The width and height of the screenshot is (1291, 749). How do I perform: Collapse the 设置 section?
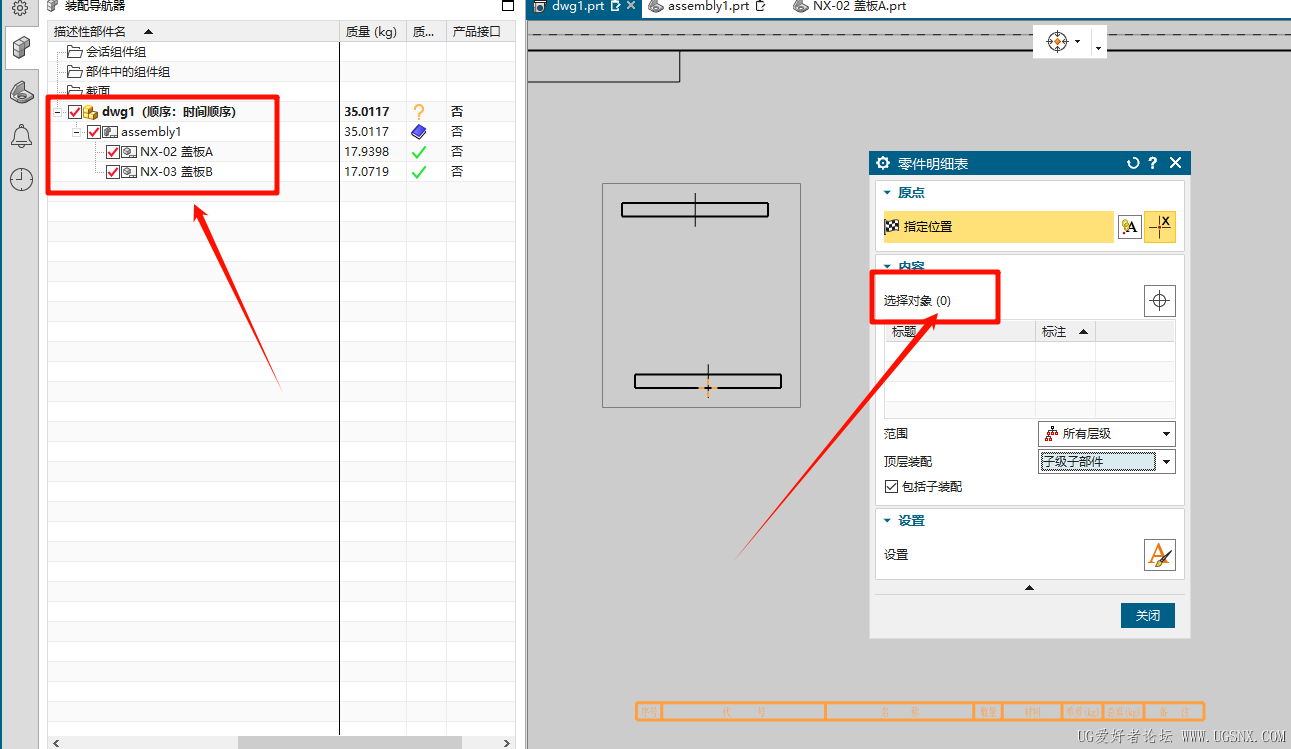click(x=886, y=521)
